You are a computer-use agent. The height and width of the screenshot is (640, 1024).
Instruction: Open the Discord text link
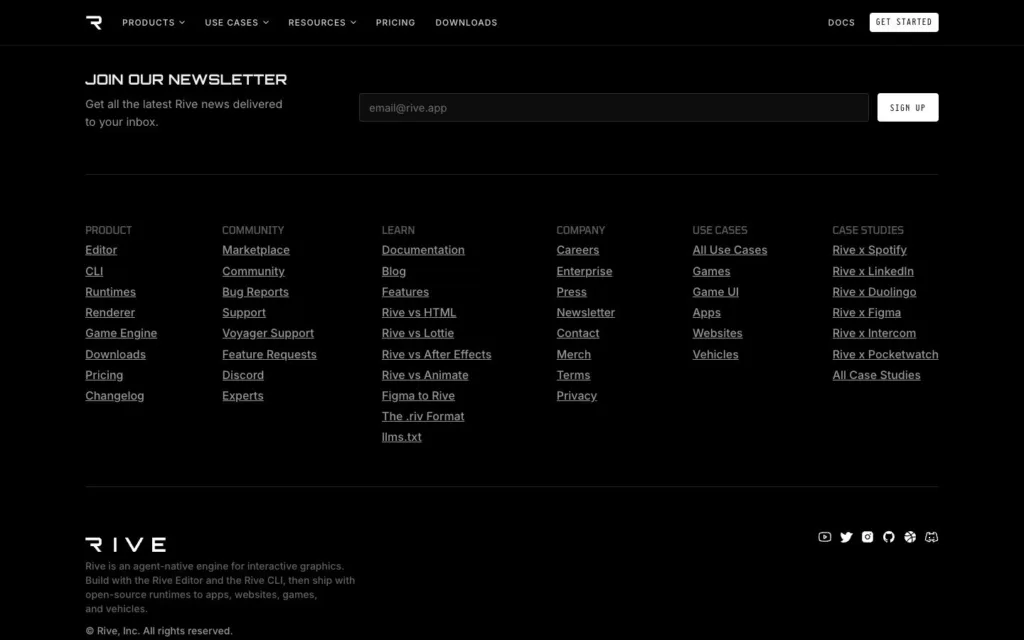(243, 375)
